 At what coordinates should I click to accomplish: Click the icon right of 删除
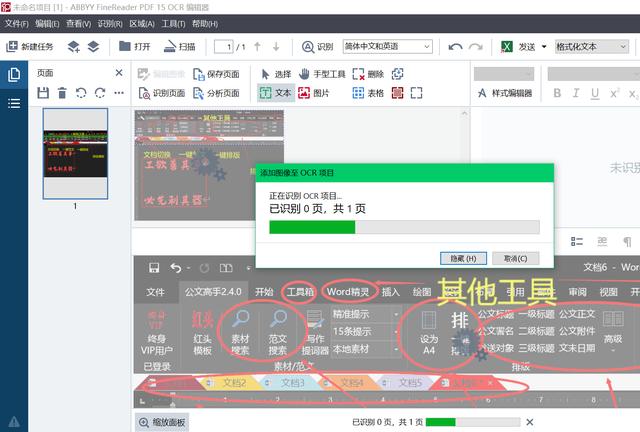click(x=398, y=74)
